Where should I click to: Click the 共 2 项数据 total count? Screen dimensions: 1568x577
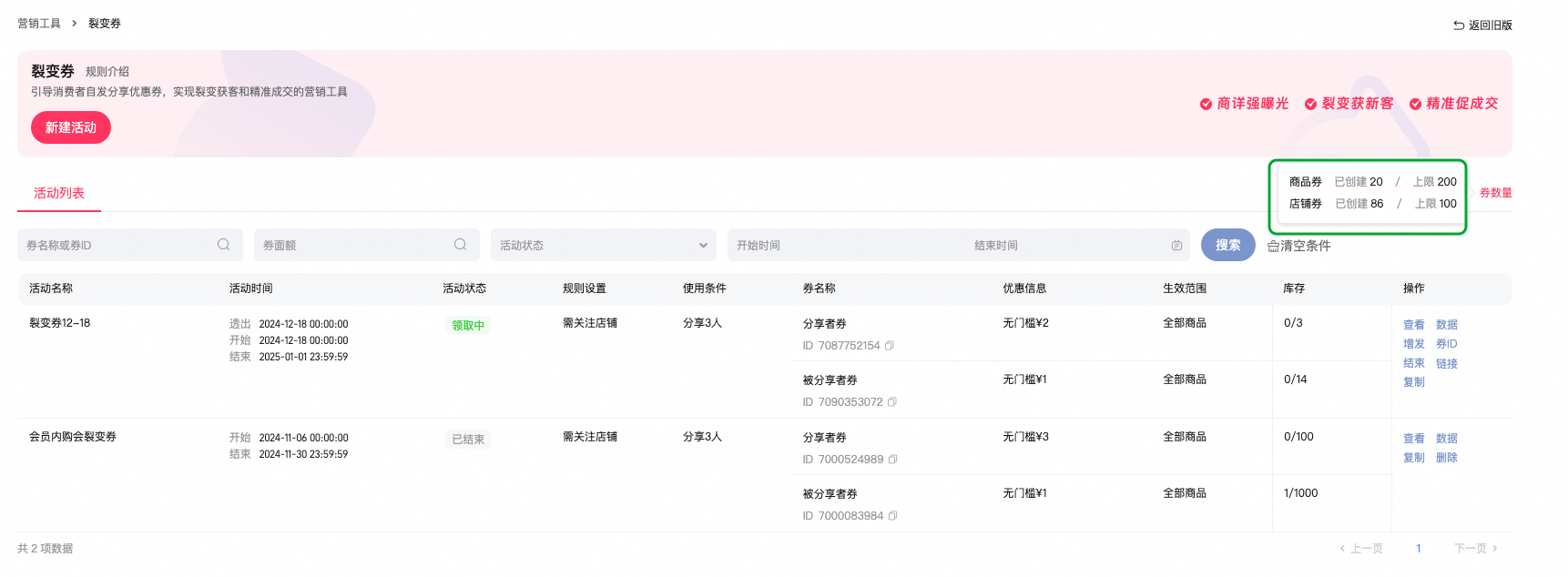[x=46, y=549]
